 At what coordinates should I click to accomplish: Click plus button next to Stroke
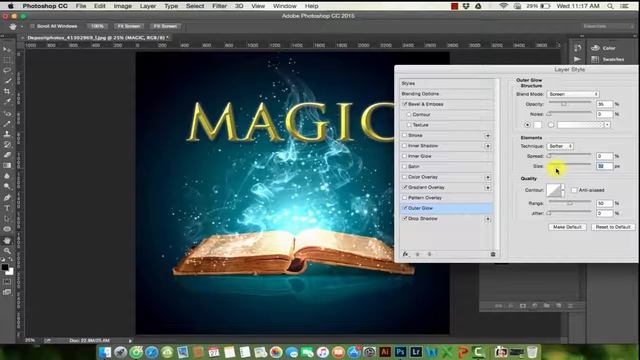(488, 136)
